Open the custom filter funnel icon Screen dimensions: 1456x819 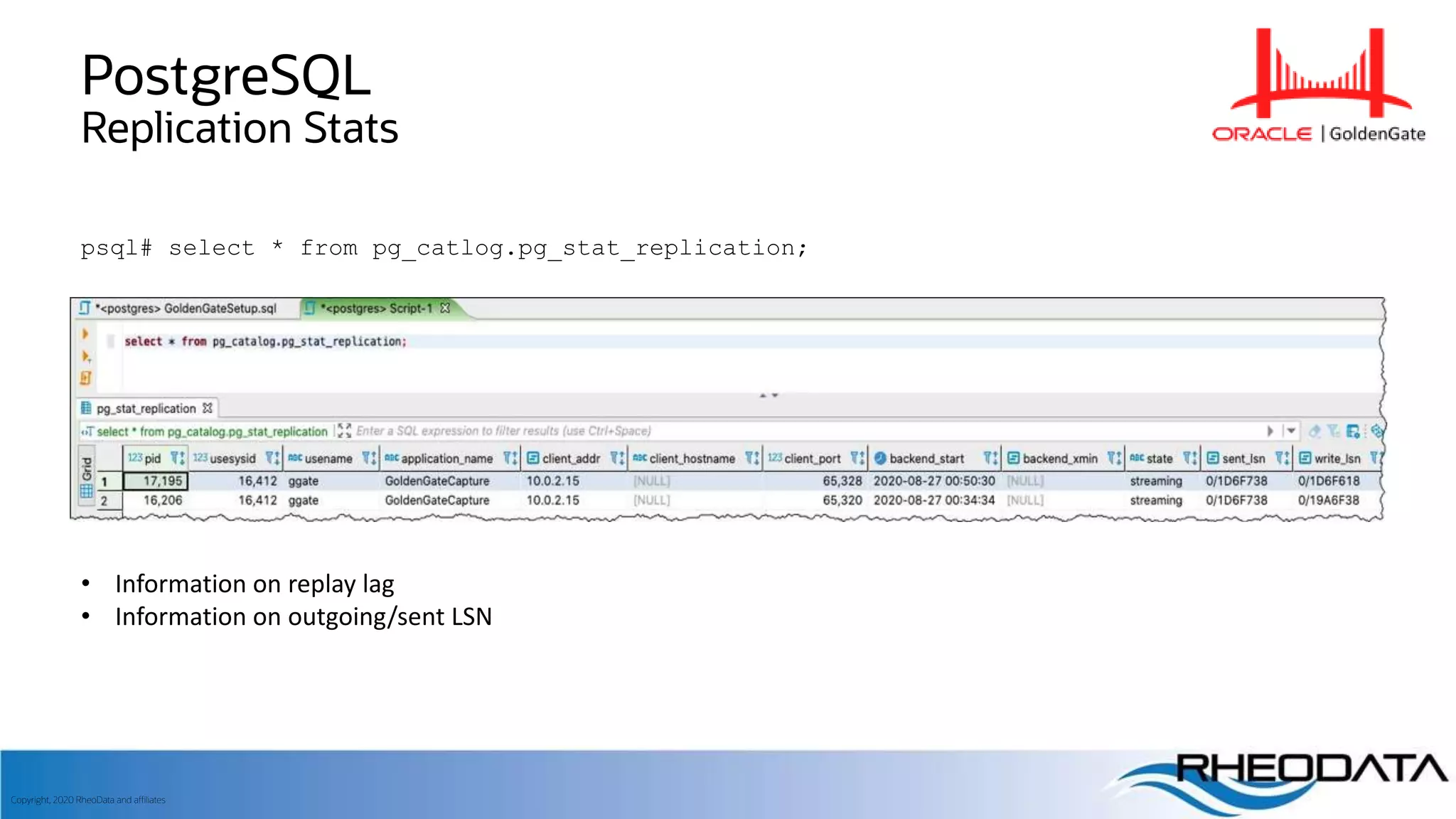pyautogui.click(x=1334, y=431)
